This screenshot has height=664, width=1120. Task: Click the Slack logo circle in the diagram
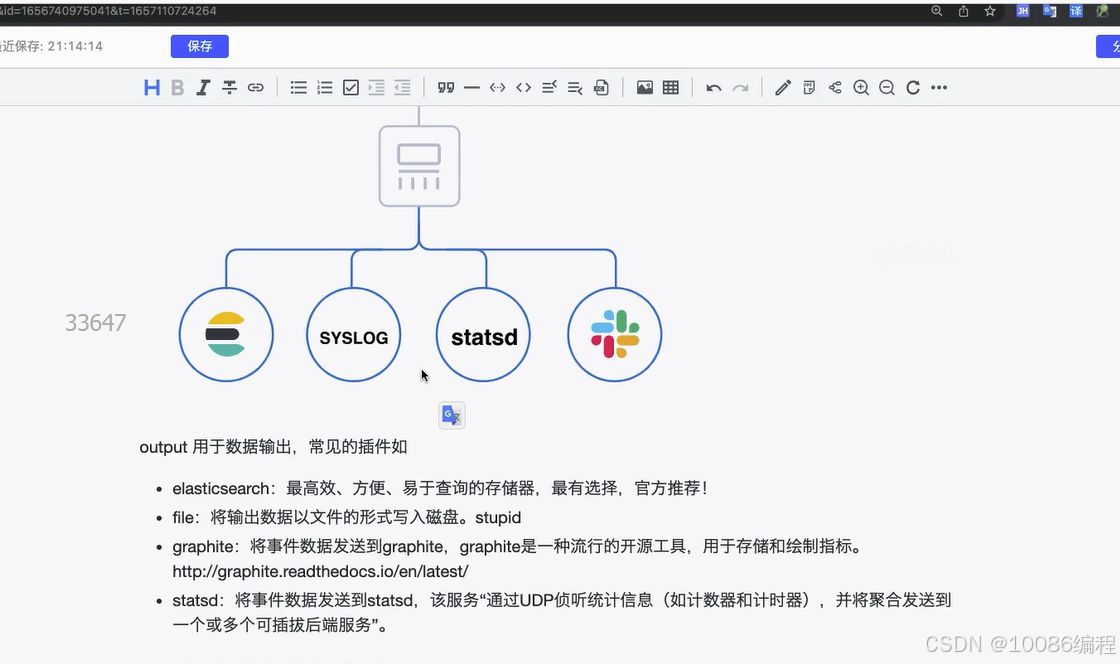click(614, 334)
